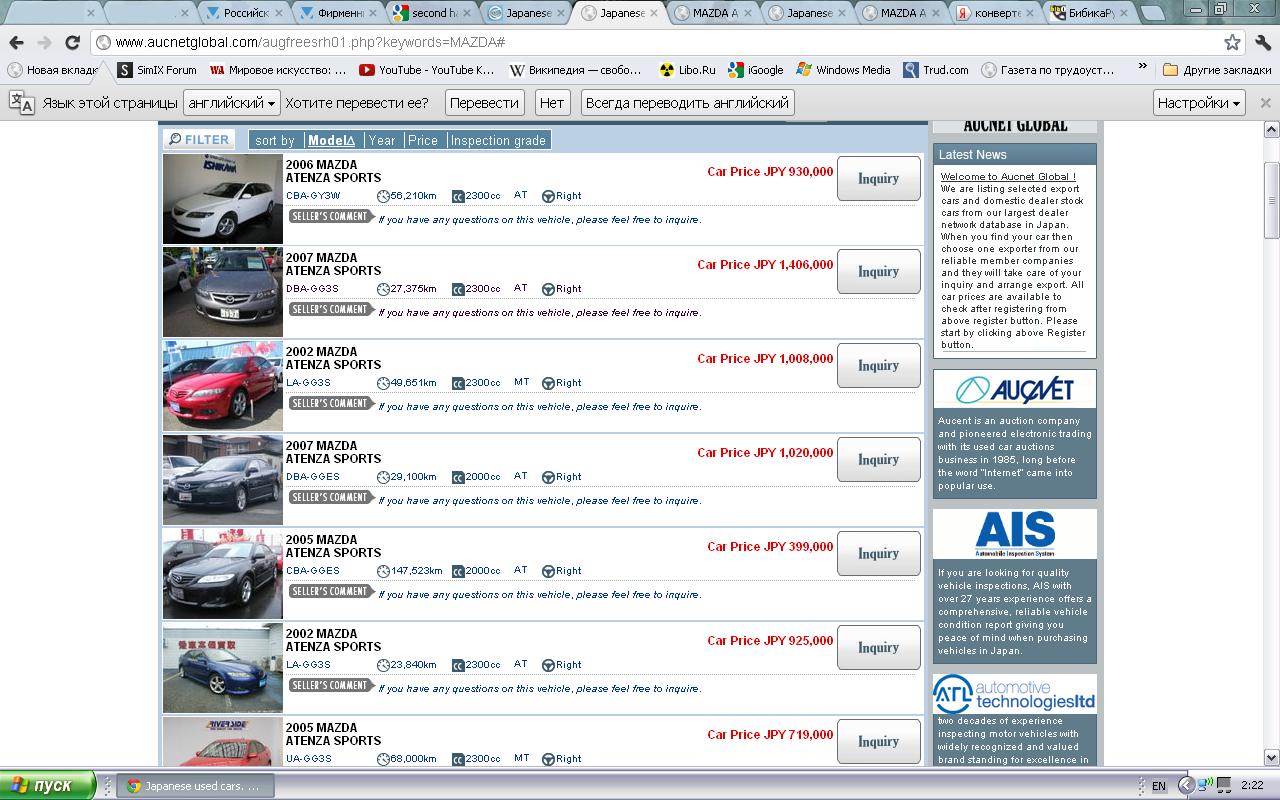Sort listings by Year
The width and height of the screenshot is (1280, 800).
click(382, 140)
